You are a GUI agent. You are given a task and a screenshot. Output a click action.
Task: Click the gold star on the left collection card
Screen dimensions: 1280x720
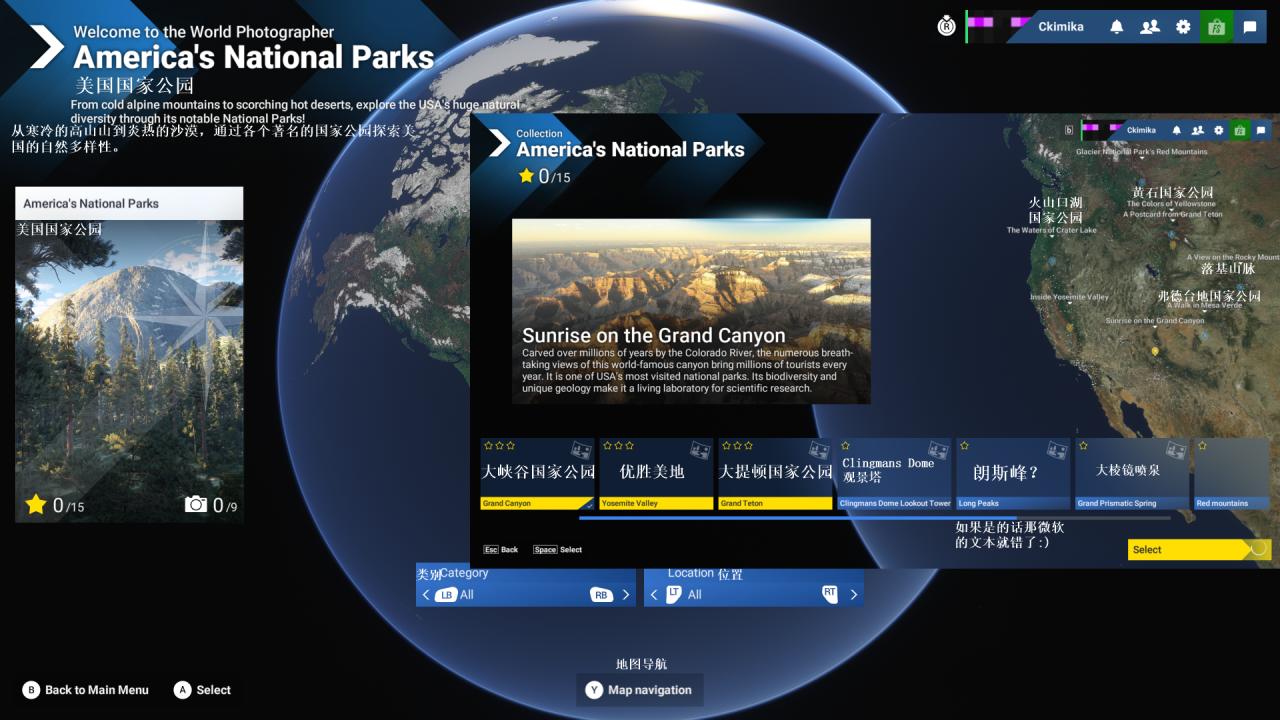36,504
